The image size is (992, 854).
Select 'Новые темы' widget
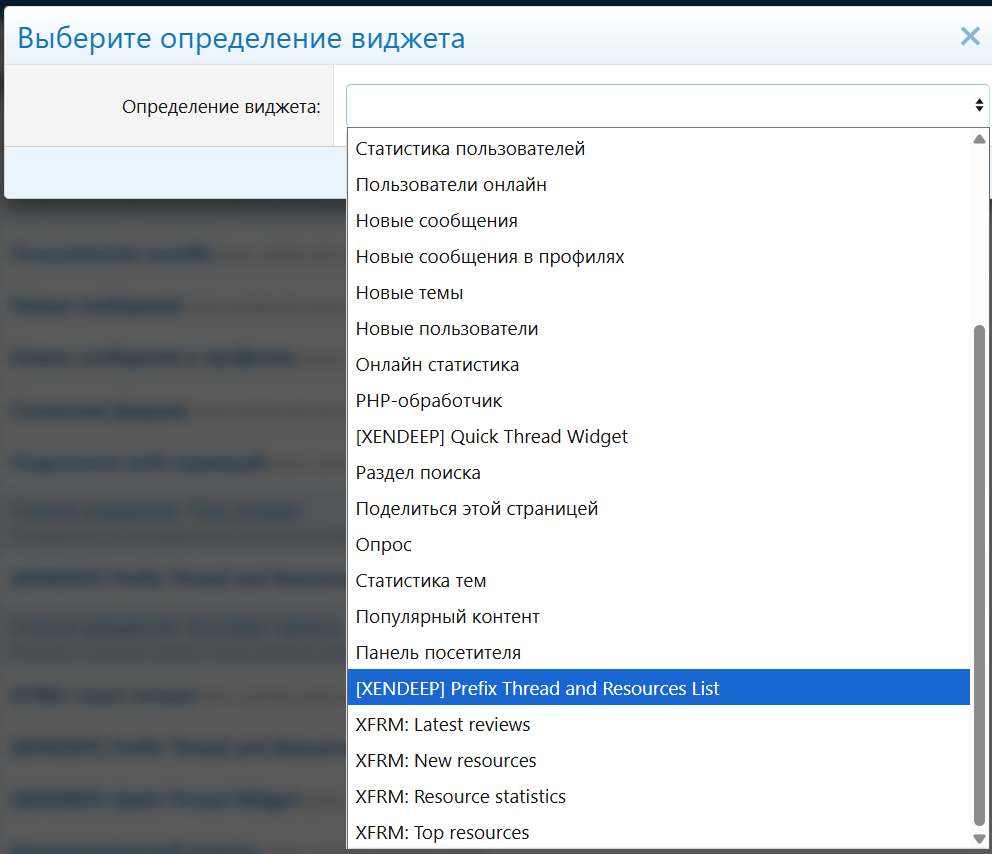(x=409, y=293)
